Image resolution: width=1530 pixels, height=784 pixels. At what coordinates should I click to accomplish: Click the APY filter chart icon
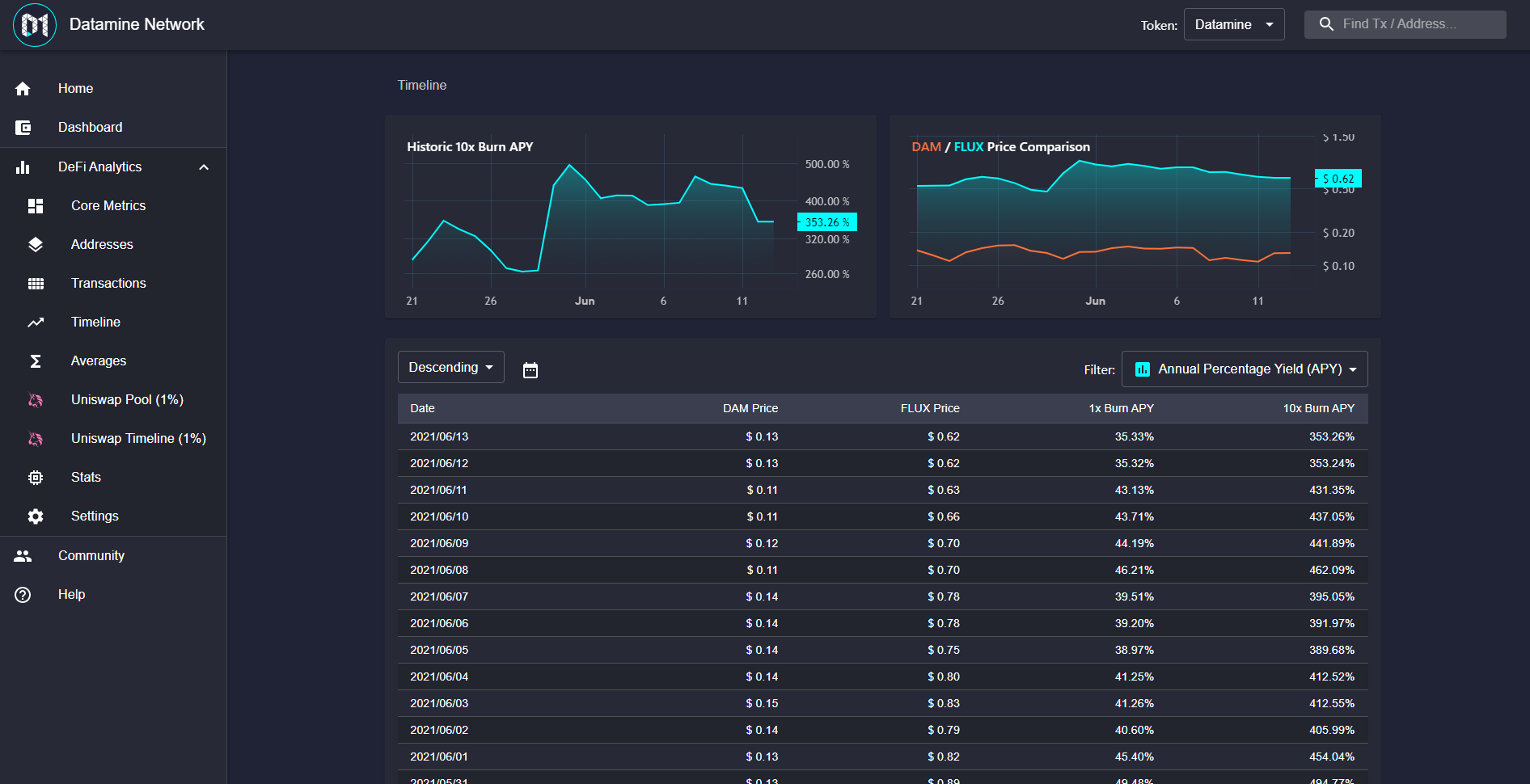tap(1143, 369)
